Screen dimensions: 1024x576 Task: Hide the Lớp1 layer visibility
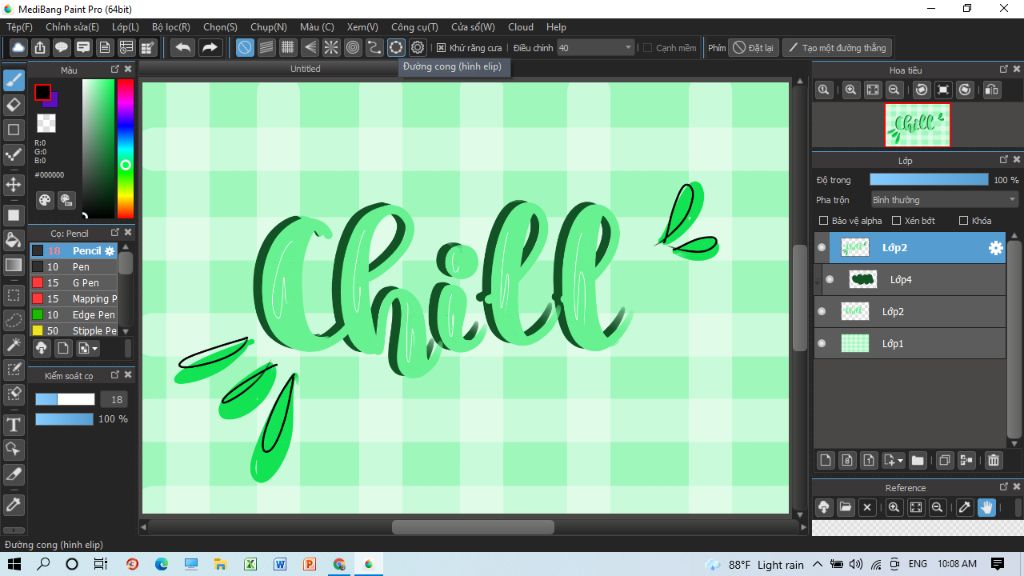822,343
